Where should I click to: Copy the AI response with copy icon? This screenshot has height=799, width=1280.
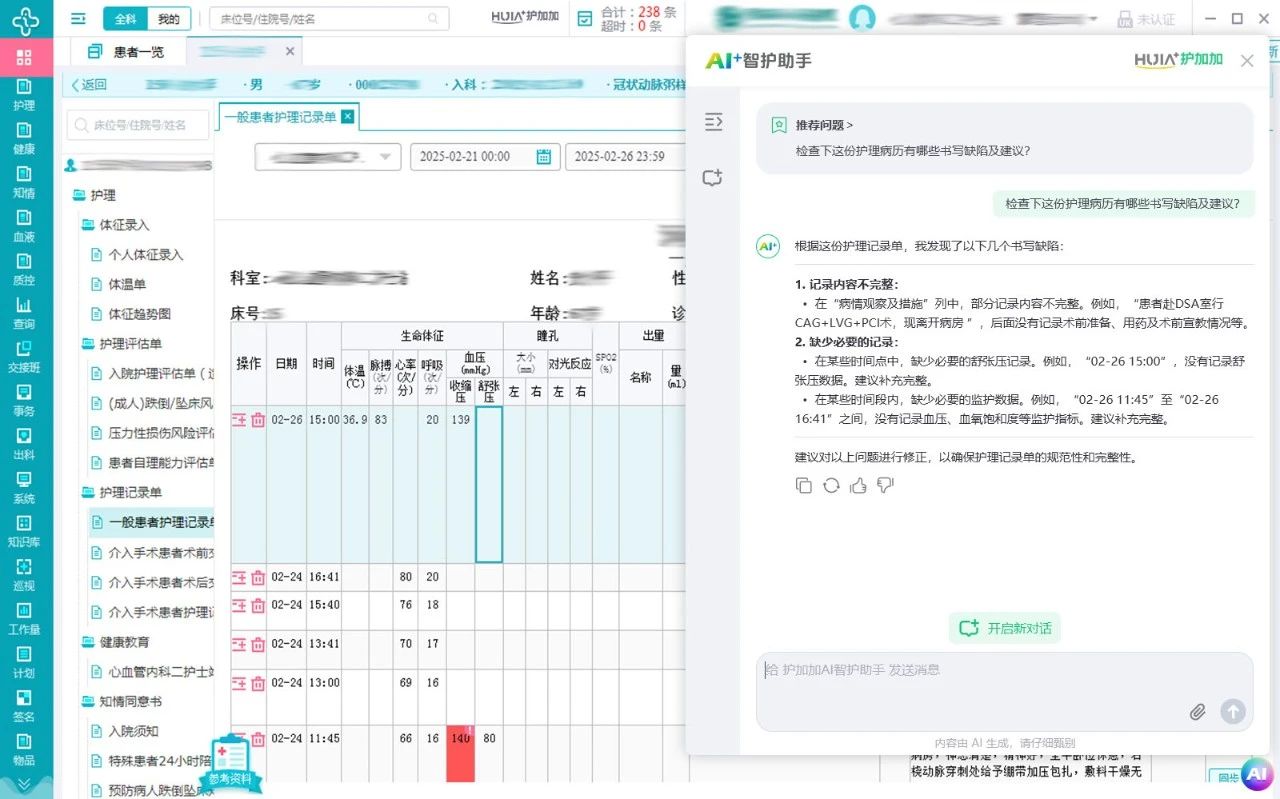(804, 485)
